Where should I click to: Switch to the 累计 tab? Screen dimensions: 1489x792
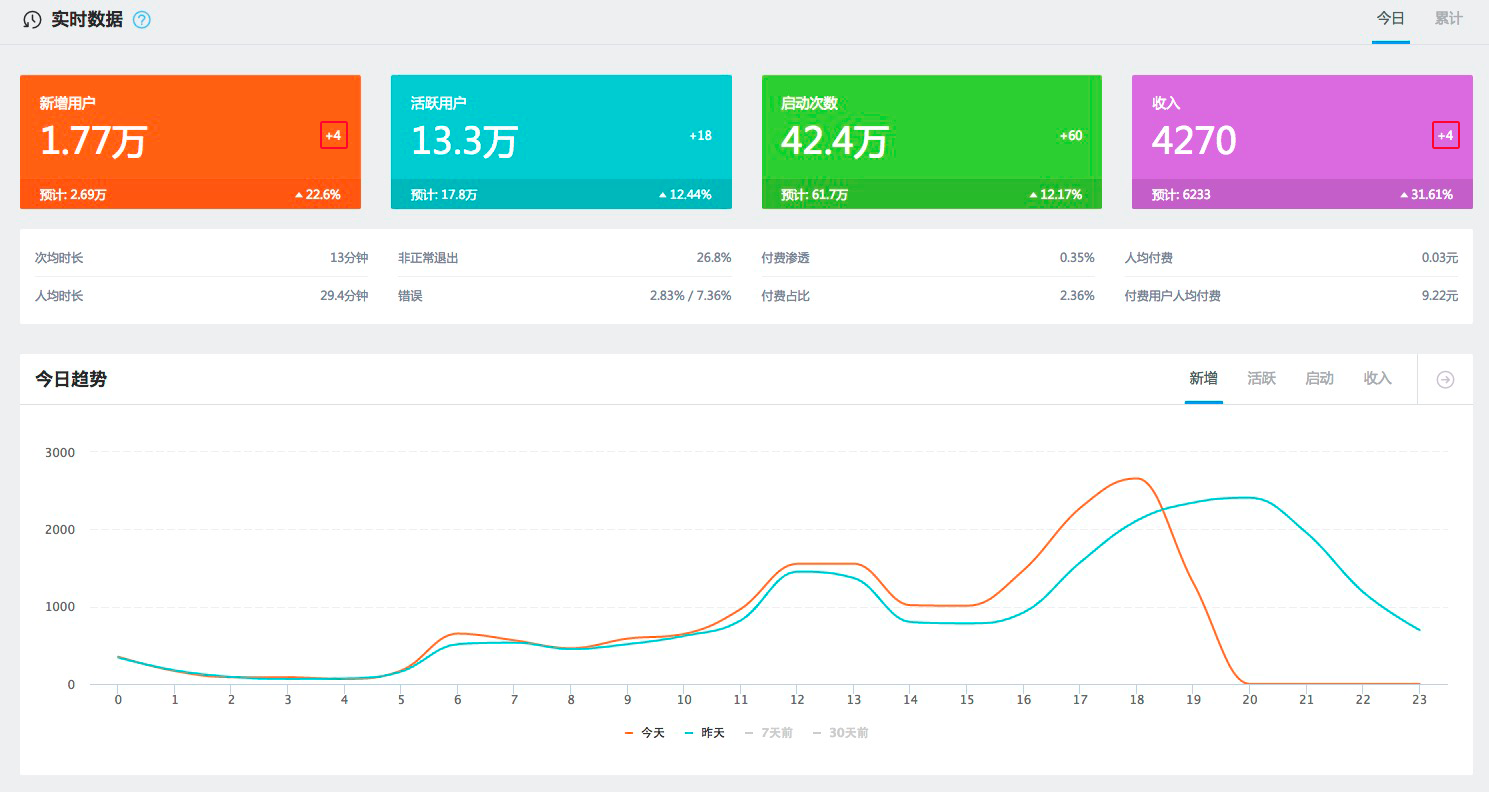pyautogui.click(x=1448, y=19)
